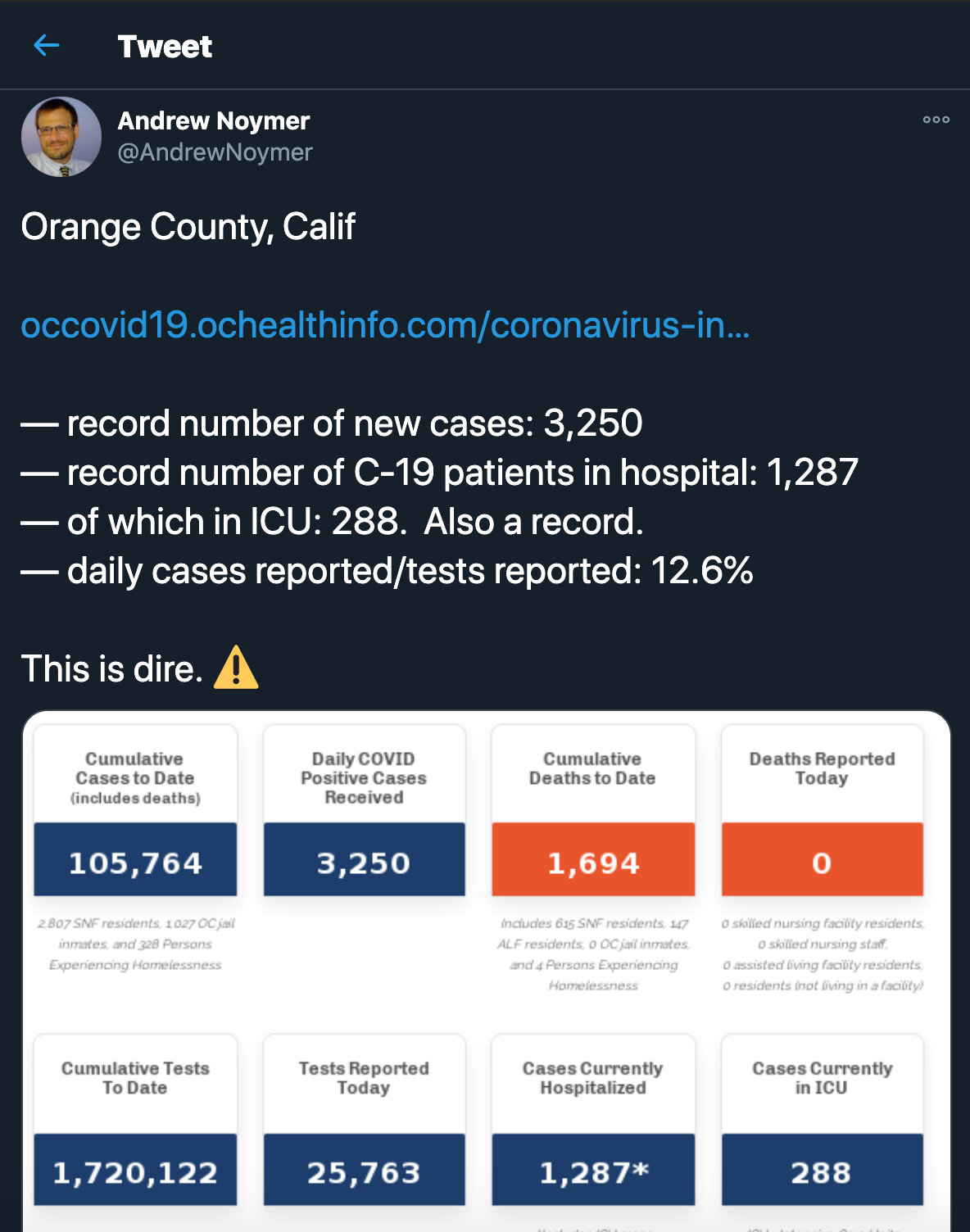Click the 288 cases in ICU tile
This screenshot has height=1232, width=970.
822,1171
